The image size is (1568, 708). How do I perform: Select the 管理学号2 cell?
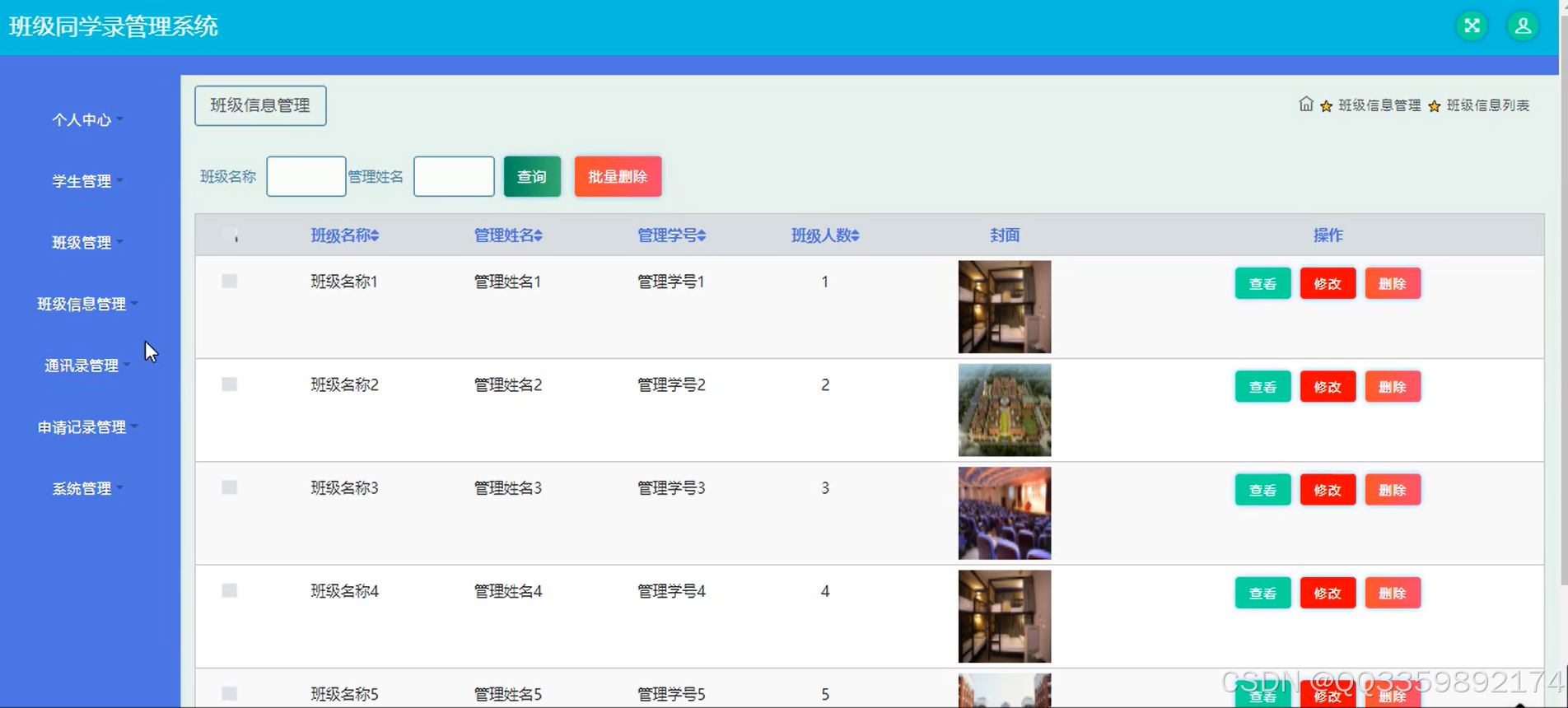(x=671, y=384)
